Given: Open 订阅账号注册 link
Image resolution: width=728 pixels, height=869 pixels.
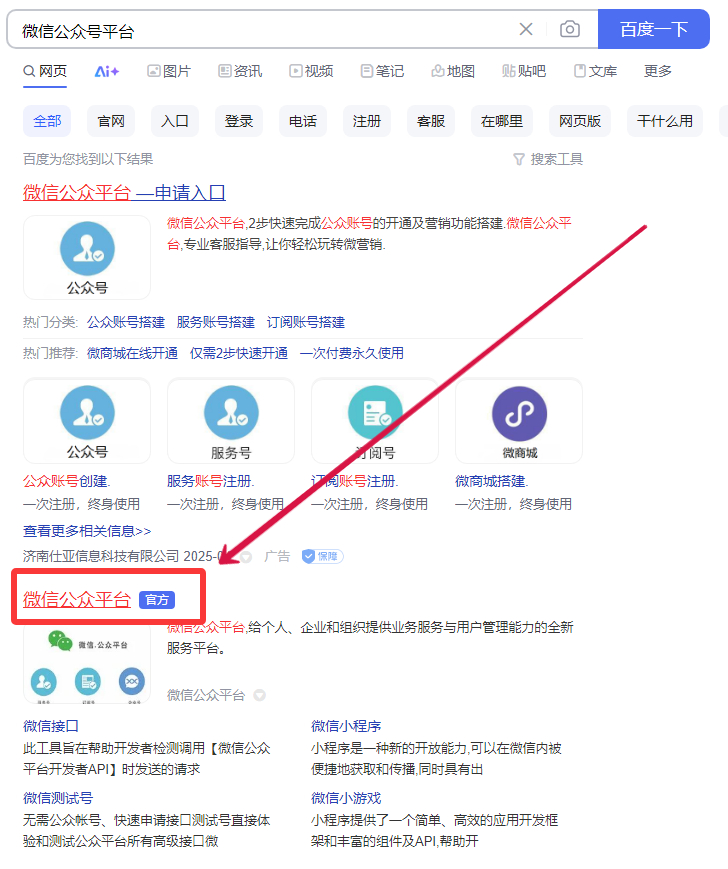Looking at the screenshot, I should (355, 481).
